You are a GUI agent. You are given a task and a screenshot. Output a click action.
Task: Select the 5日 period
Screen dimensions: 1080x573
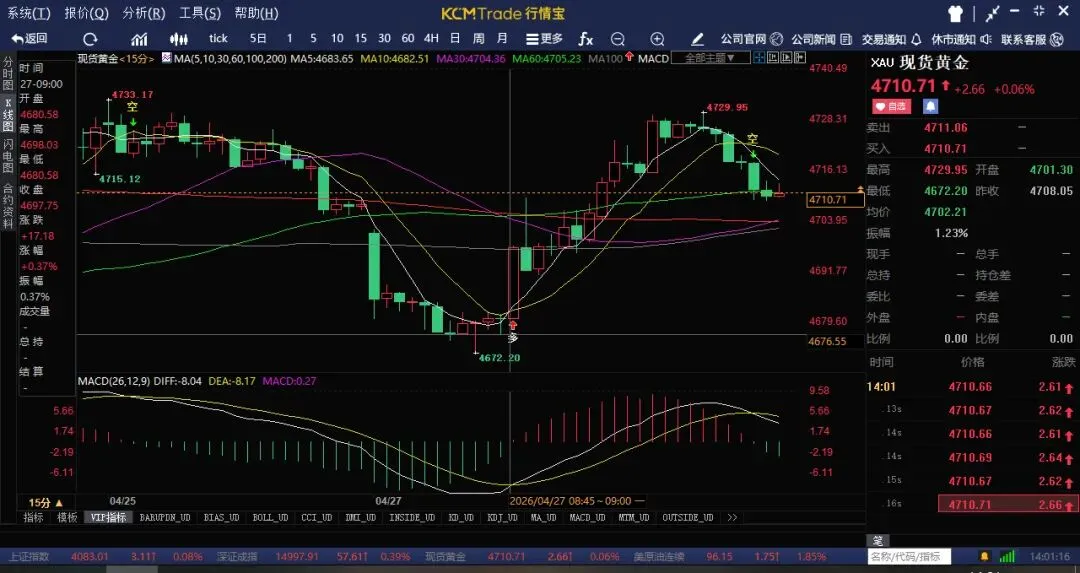(x=258, y=39)
